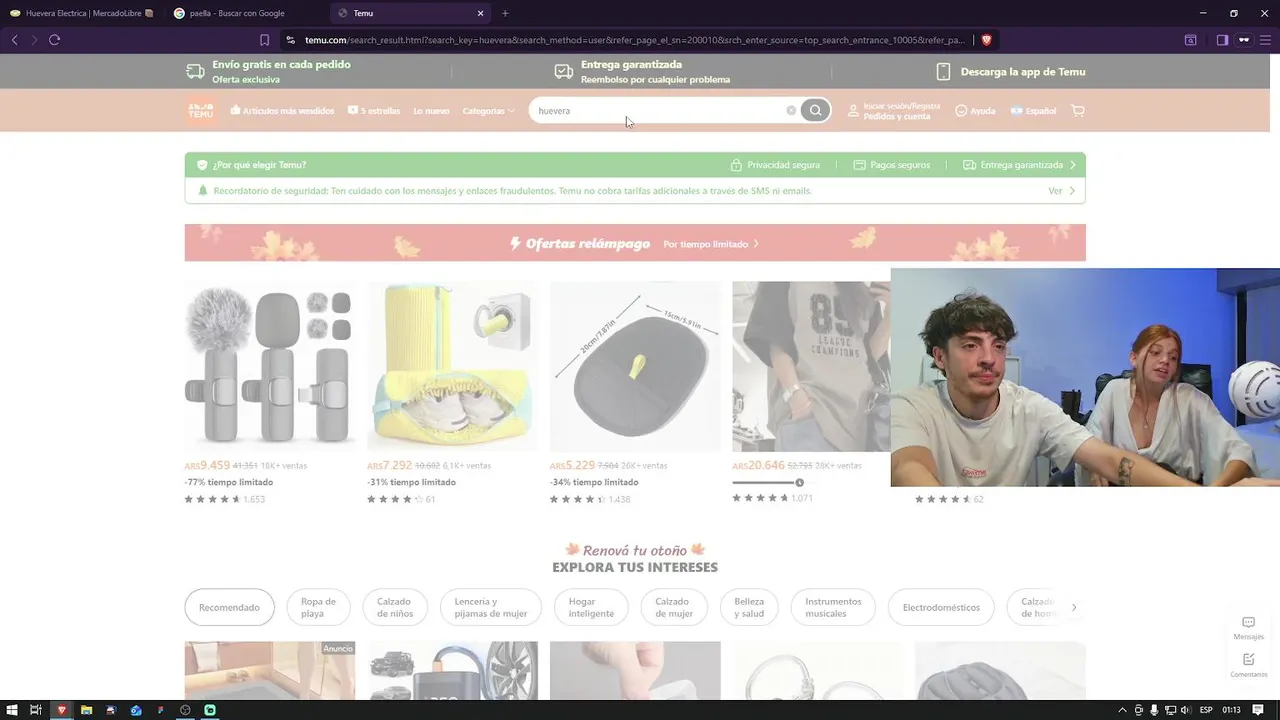Open Windows notification center

click(1259, 710)
